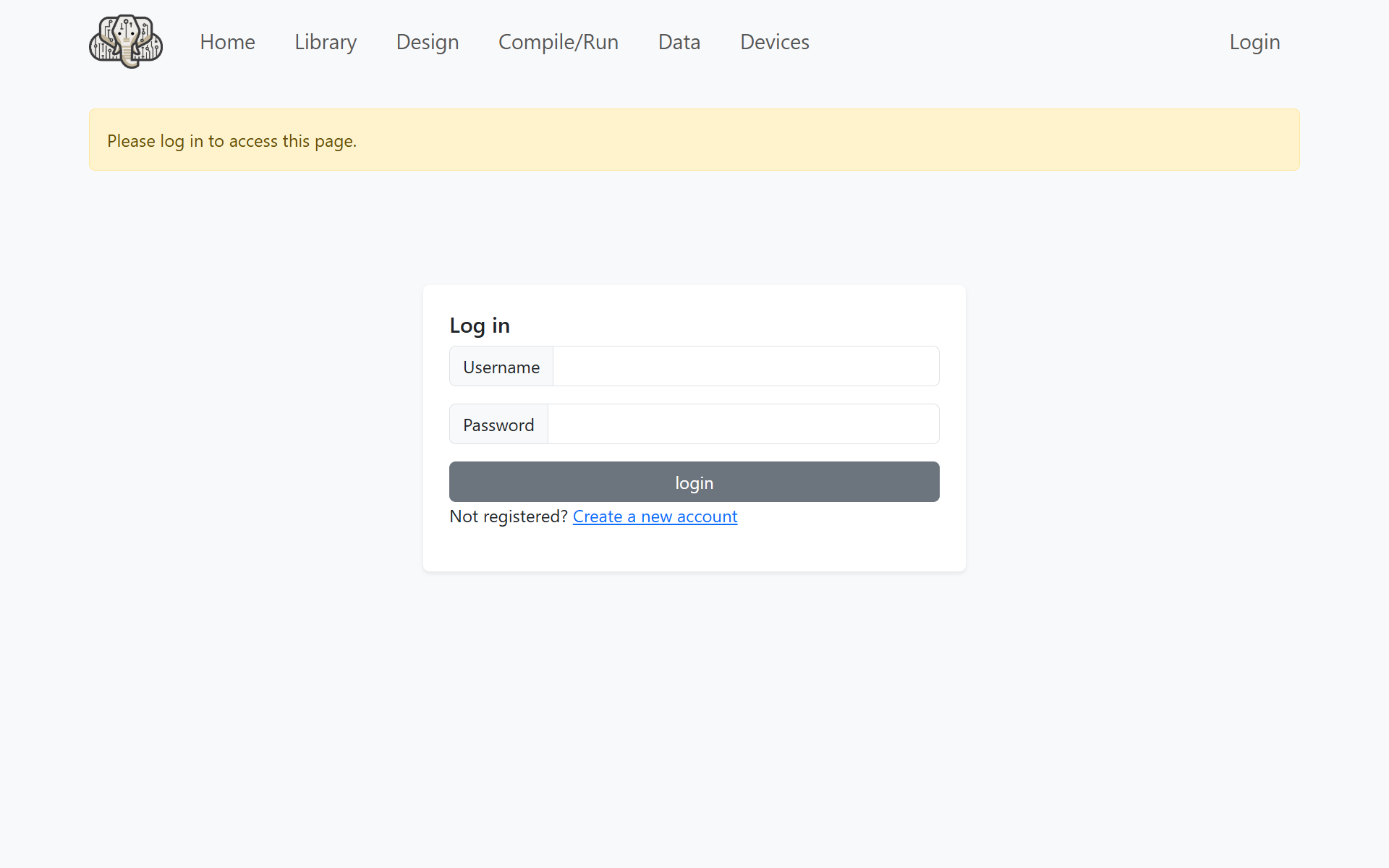The image size is (1389, 868).
Task: Click the 'Not registered?' text
Action: pos(508,516)
